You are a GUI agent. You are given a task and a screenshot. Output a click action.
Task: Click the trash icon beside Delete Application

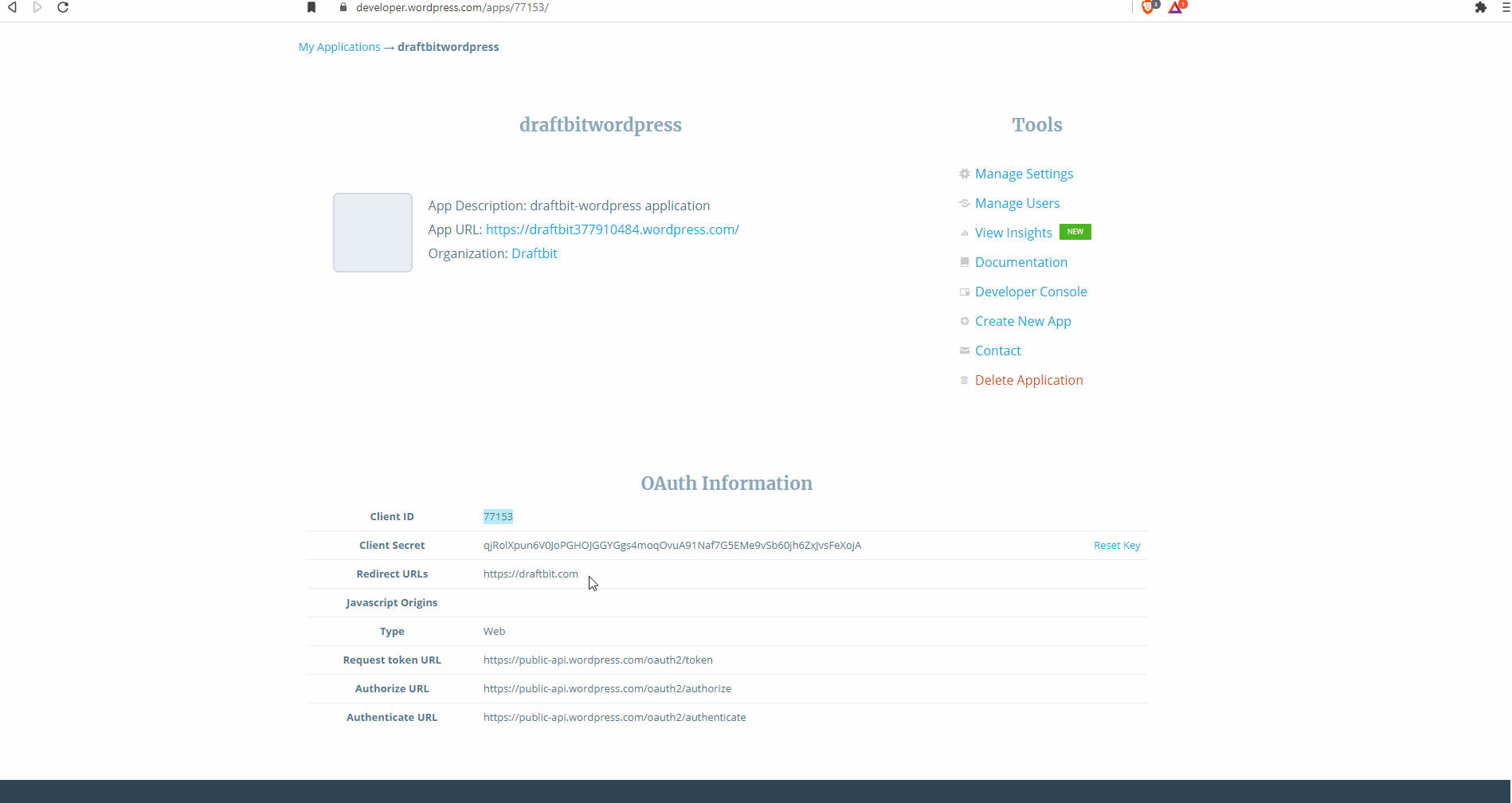(x=965, y=380)
